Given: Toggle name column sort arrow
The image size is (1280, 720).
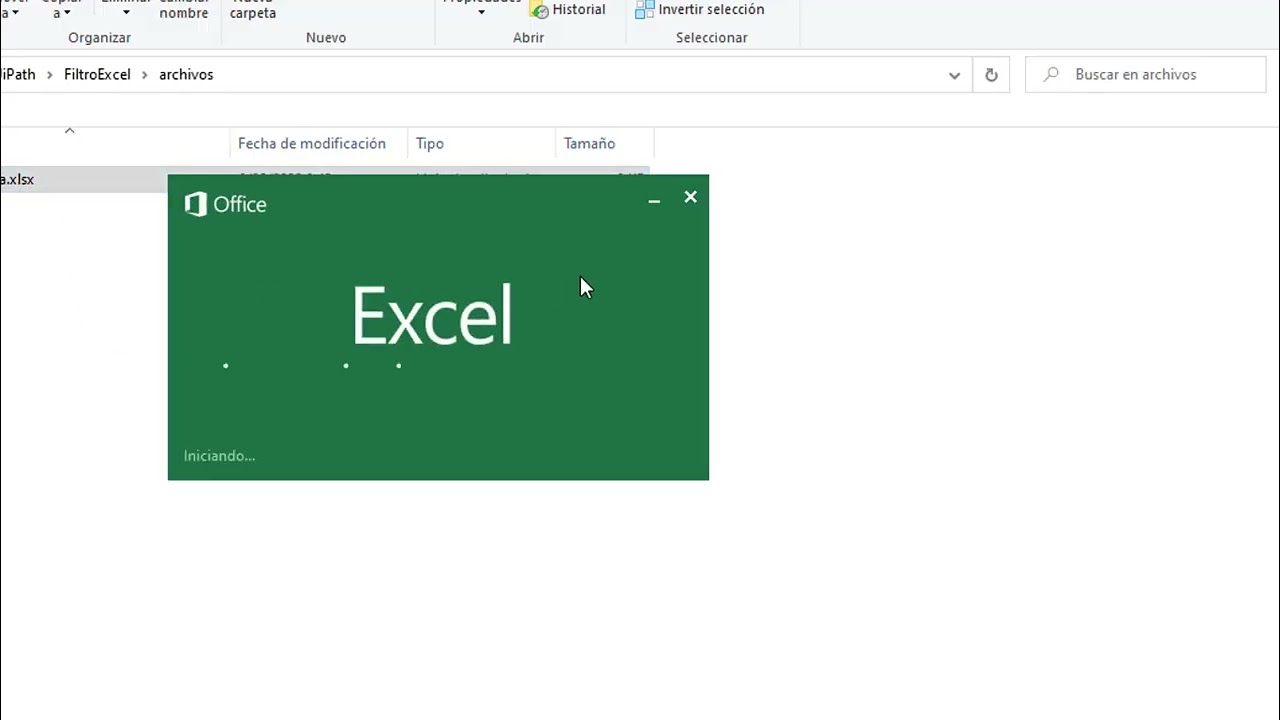Looking at the screenshot, I should pos(69,131).
